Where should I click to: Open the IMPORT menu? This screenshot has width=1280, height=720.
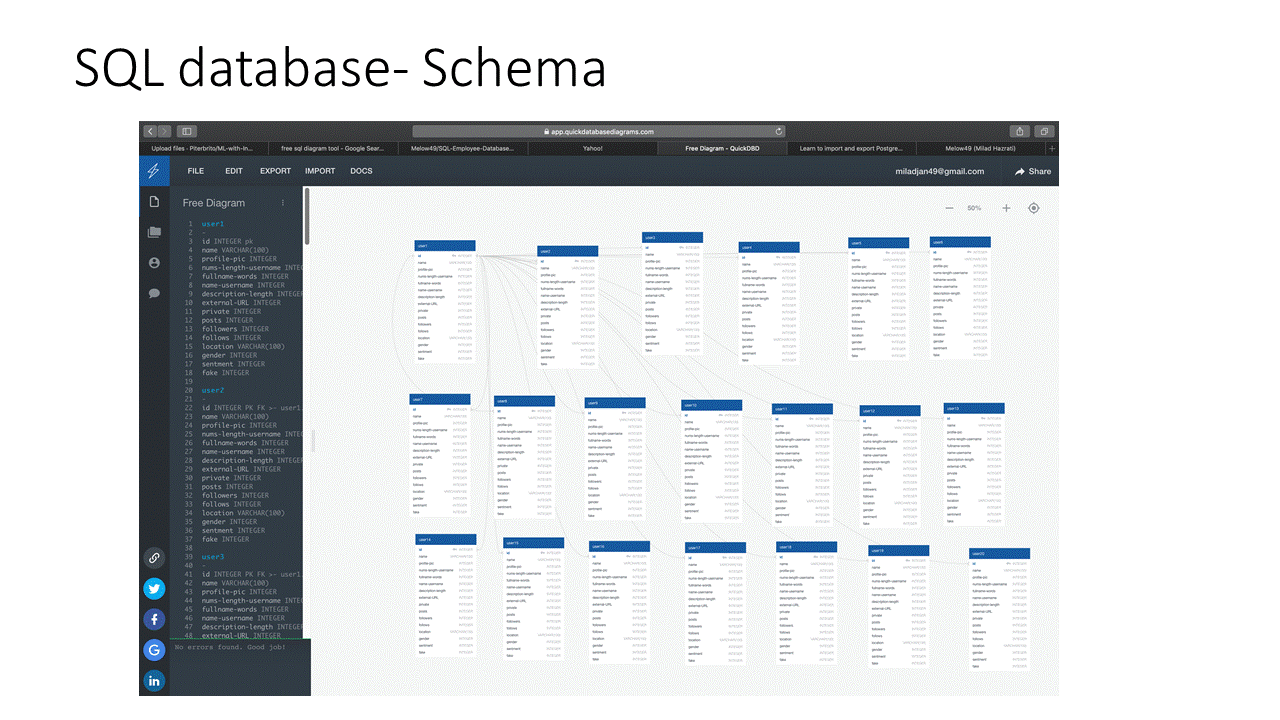320,171
